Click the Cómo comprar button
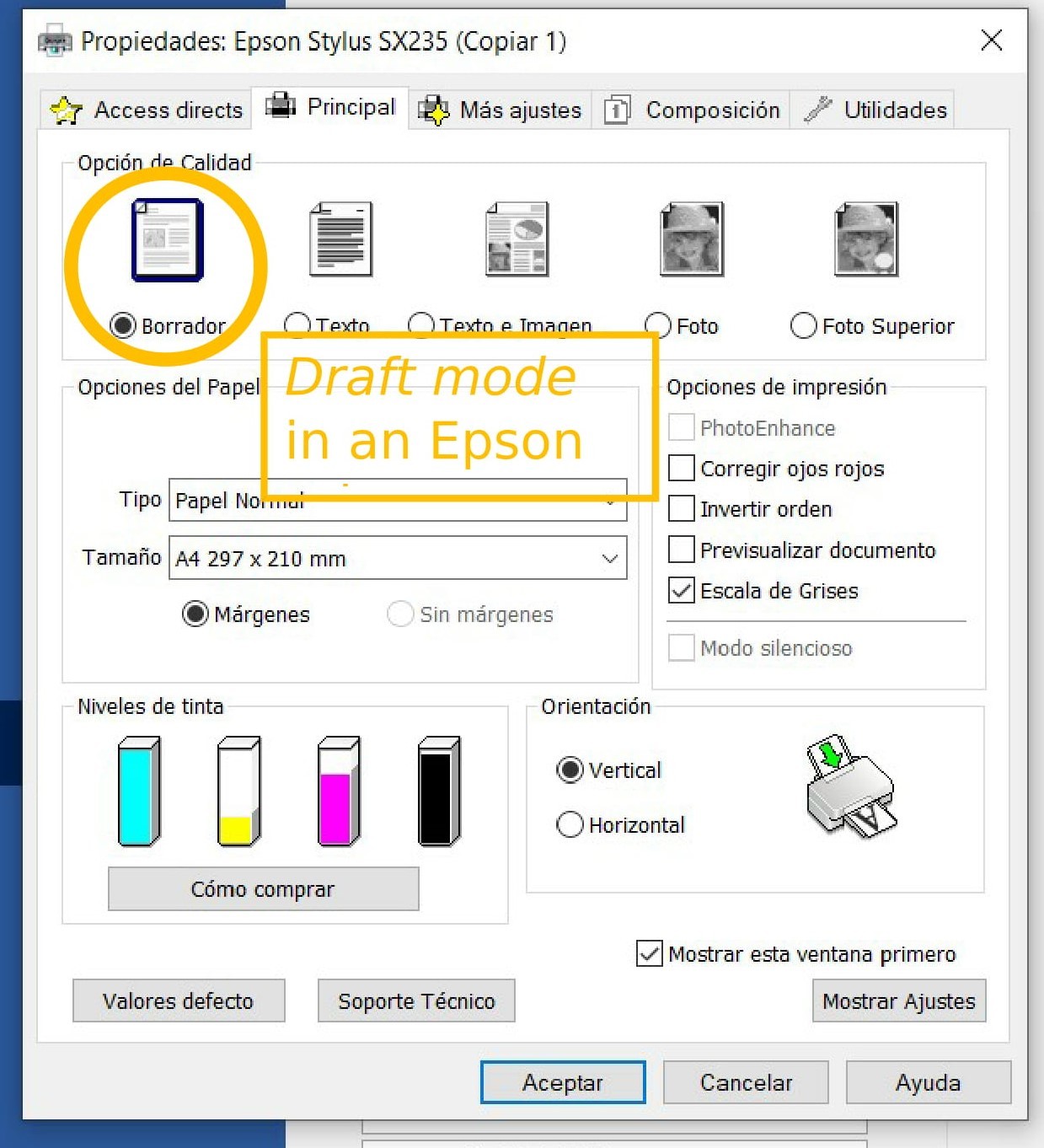 [263, 889]
